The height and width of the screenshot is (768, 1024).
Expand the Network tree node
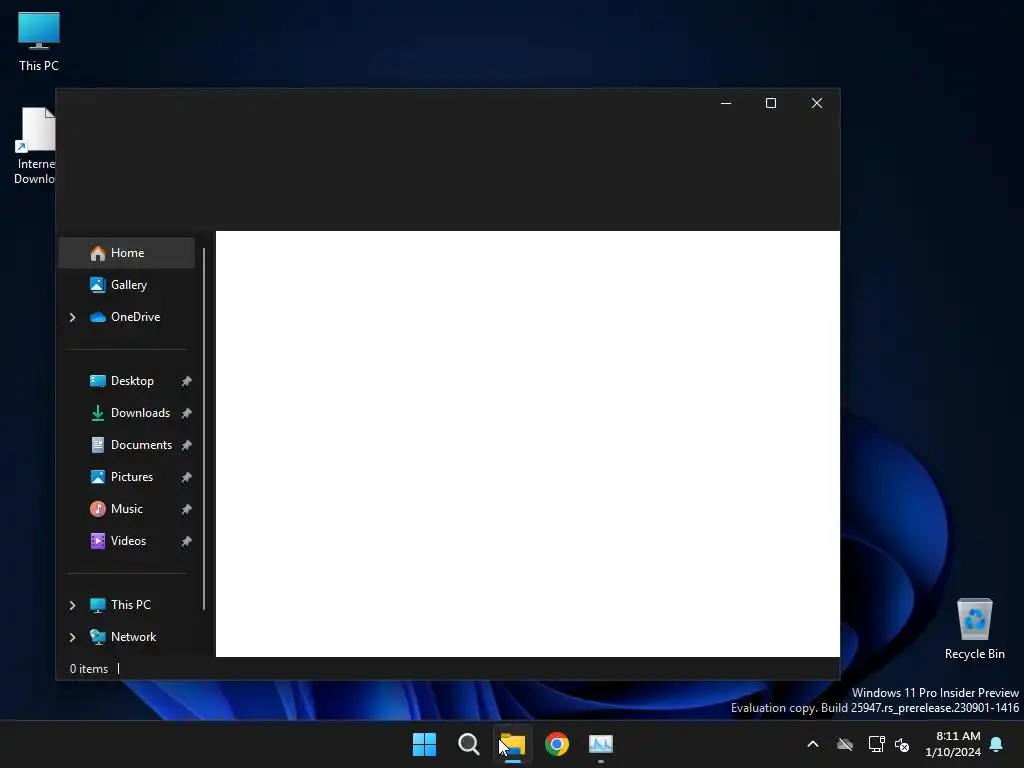pos(72,637)
